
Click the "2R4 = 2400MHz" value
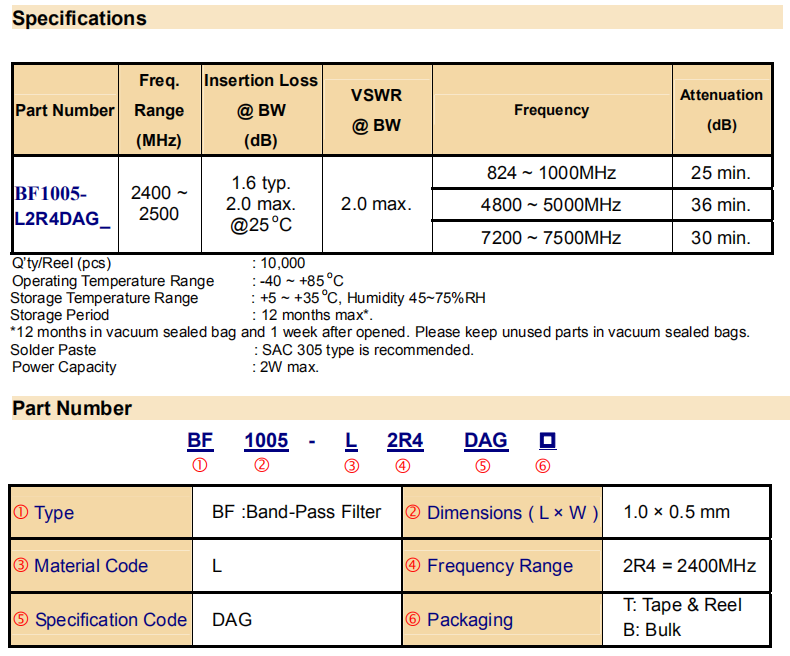pos(689,566)
